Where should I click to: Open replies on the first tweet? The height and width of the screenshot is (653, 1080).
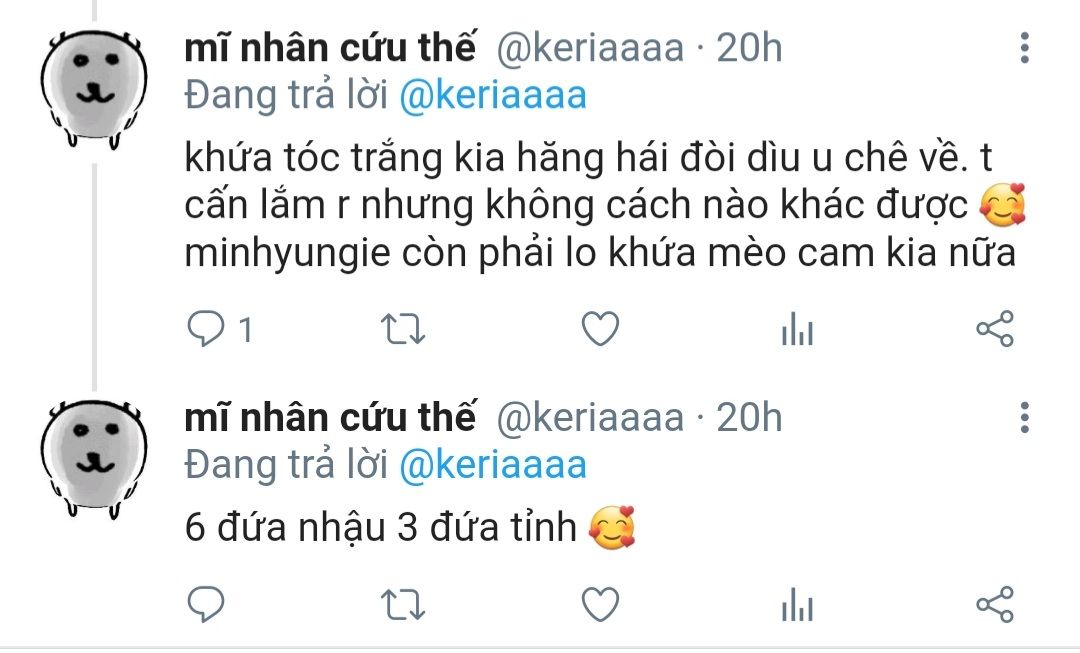point(220,329)
